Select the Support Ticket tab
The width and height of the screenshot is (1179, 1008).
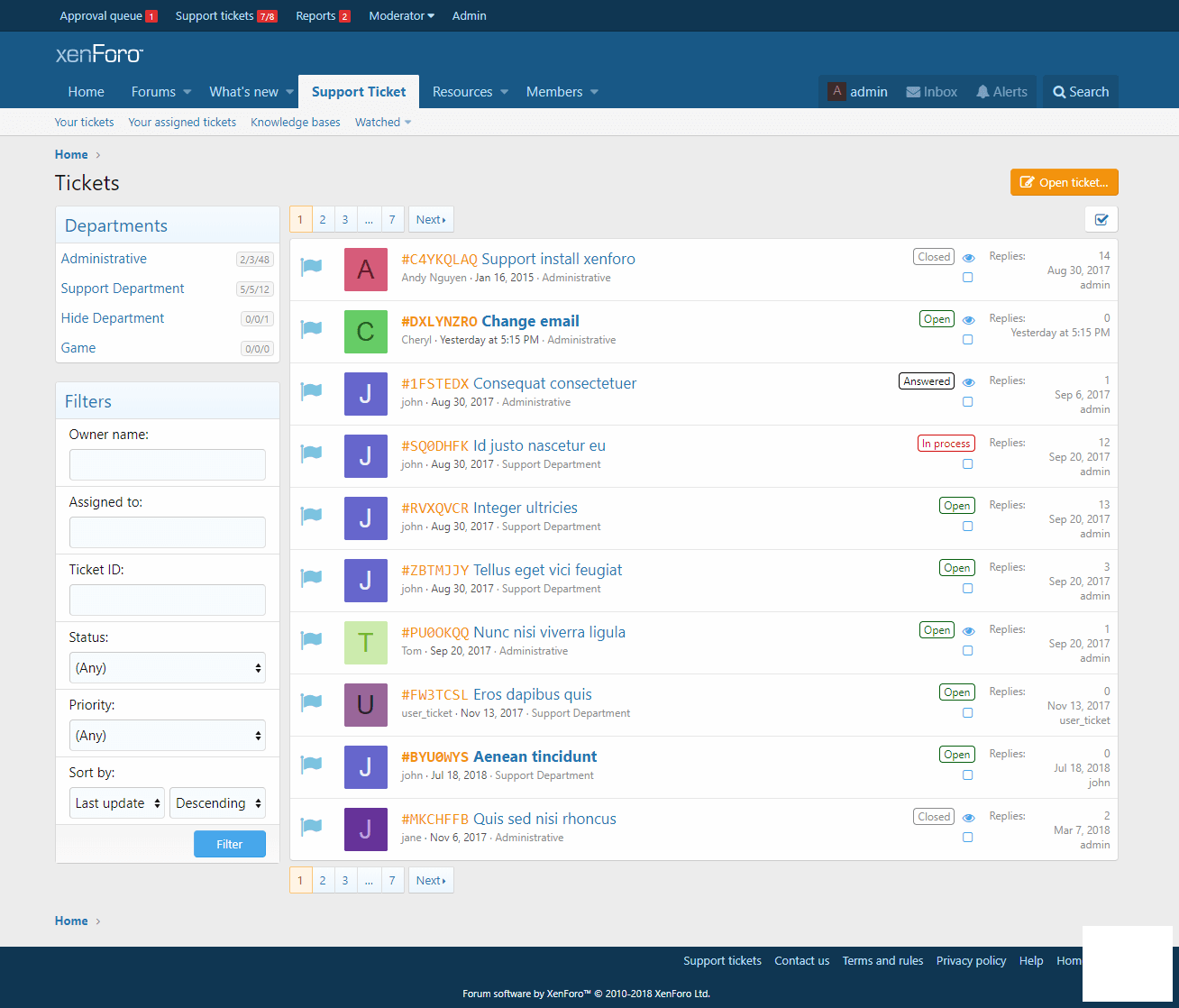click(x=359, y=92)
